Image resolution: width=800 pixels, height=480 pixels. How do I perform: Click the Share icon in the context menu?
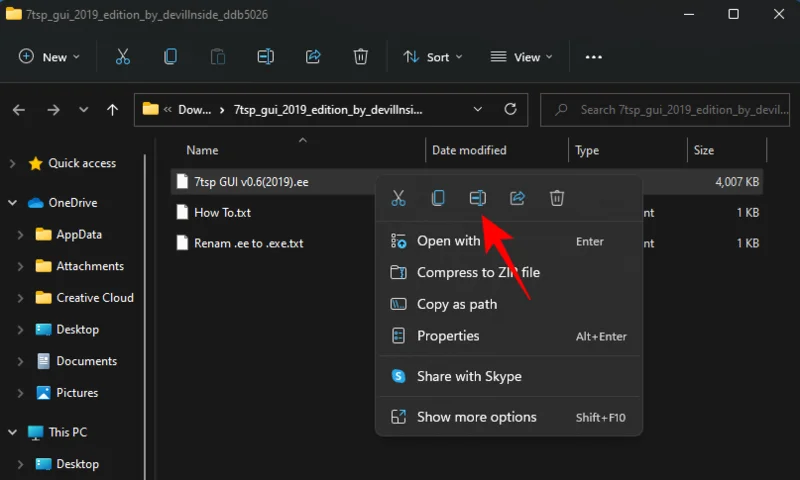point(517,198)
